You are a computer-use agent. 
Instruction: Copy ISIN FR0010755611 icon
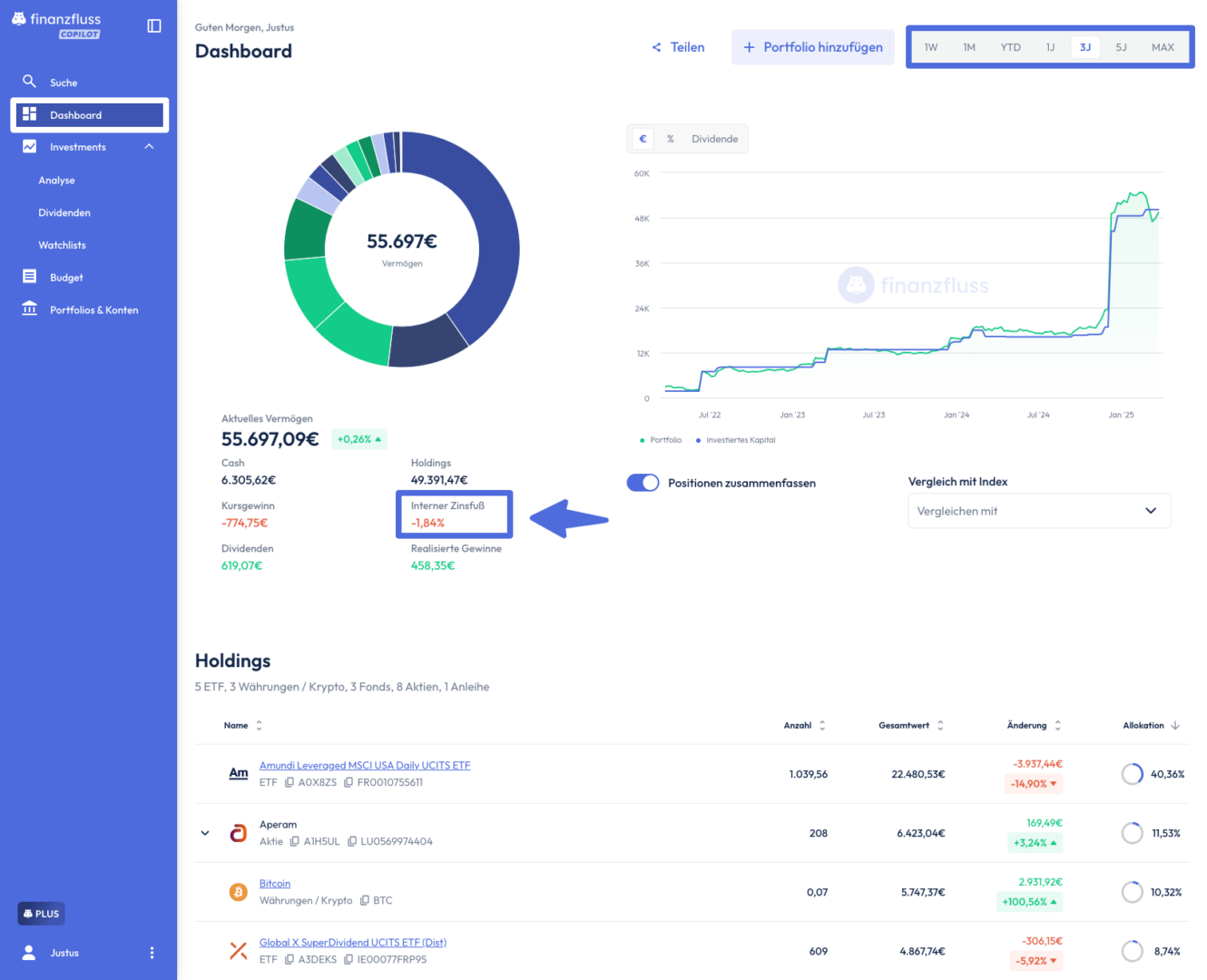(x=348, y=782)
